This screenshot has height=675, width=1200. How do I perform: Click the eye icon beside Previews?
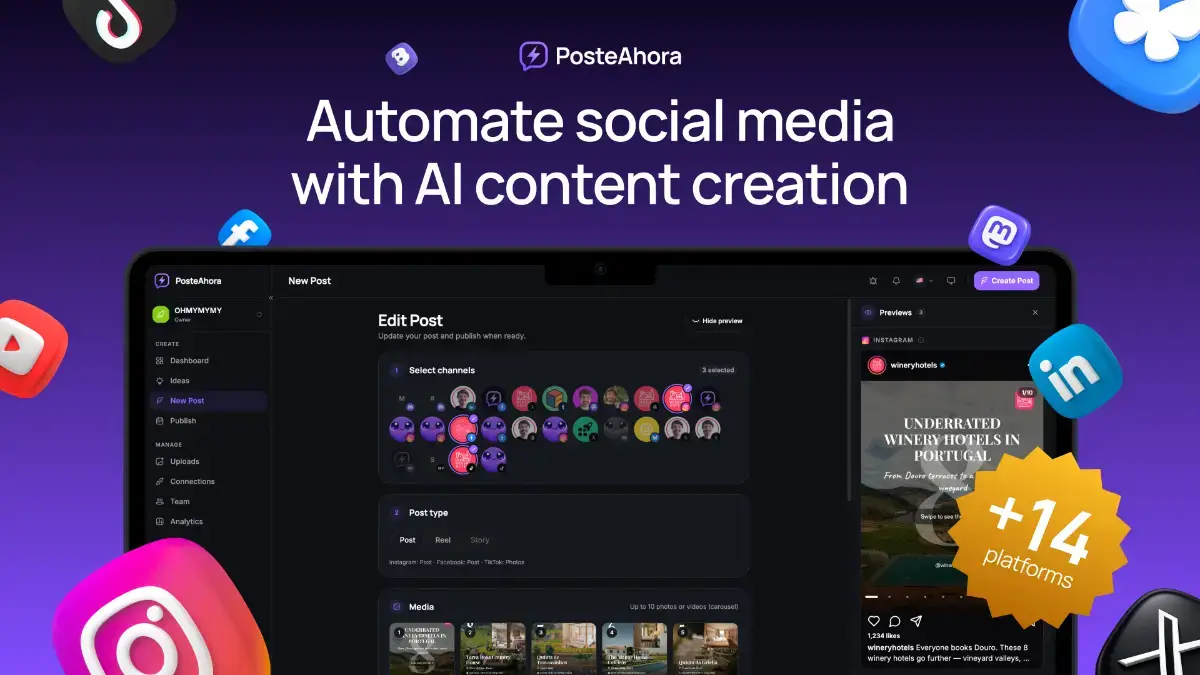pyautogui.click(x=868, y=313)
